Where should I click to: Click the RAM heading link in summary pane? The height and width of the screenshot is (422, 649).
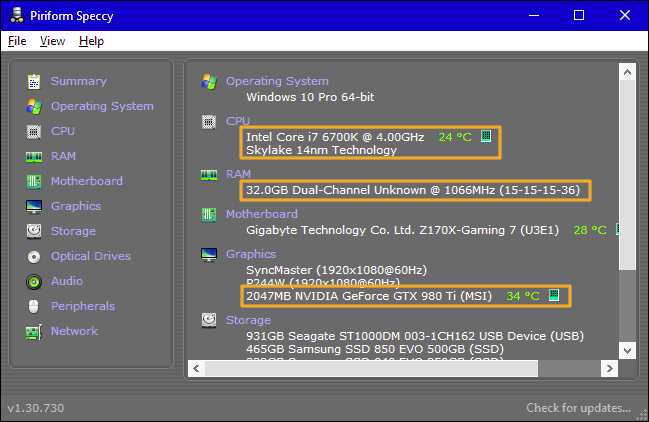pyautogui.click(x=238, y=174)
